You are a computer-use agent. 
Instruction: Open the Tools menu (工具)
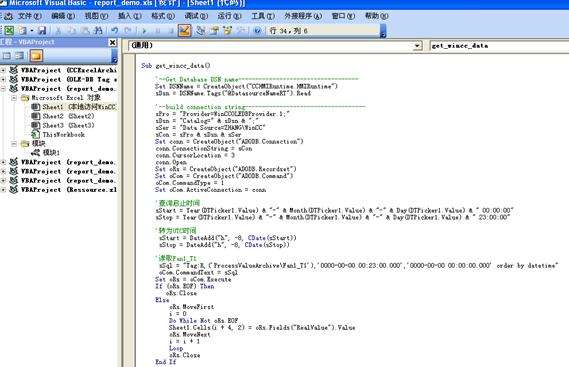tap(263, 16)
